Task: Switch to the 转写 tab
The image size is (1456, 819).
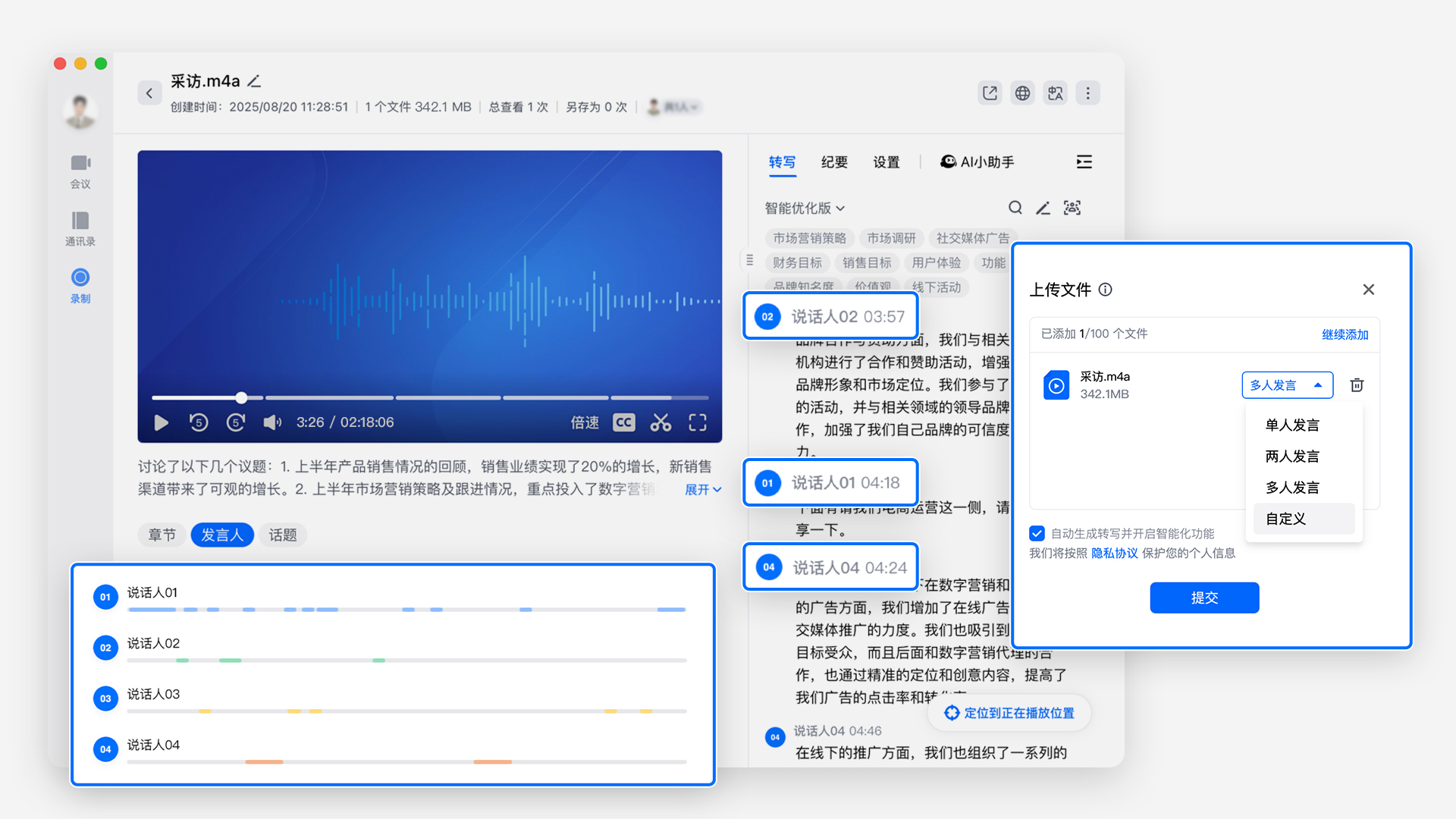Action: (x=782, y=162)
